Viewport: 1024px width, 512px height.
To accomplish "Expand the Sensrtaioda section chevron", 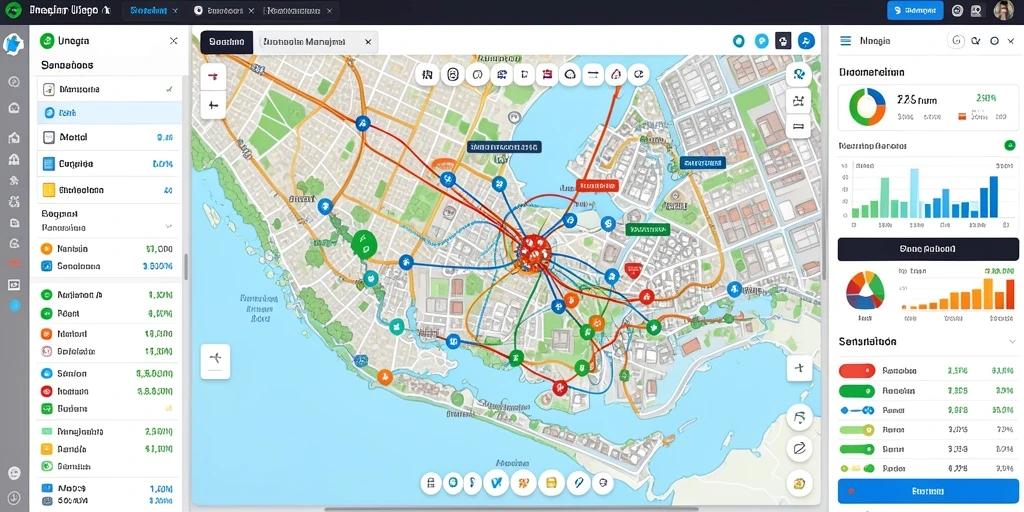I will pyautogui.click(x=1012, y=342).
